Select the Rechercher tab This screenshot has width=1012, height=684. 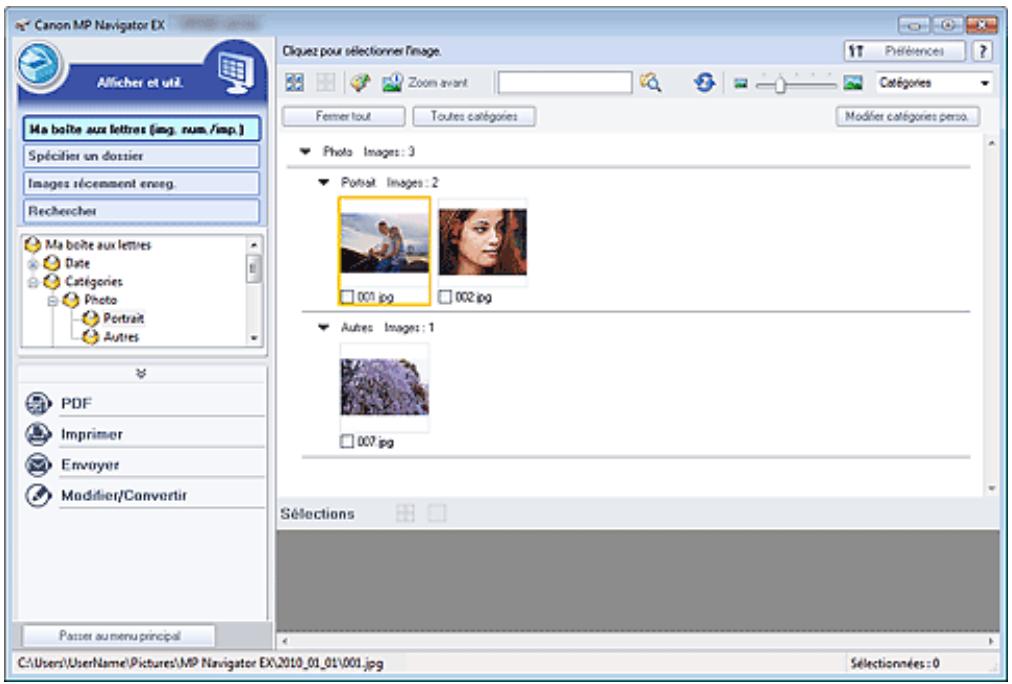[x=141, y=211]
